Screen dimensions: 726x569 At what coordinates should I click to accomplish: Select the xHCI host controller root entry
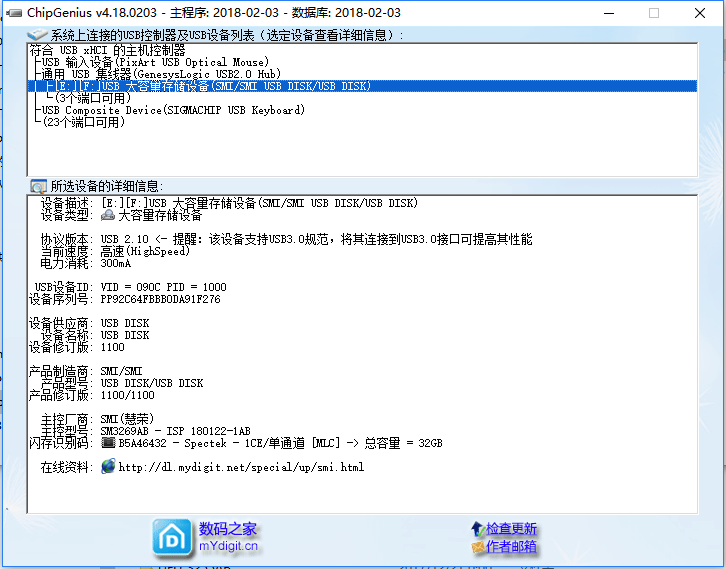pos(107,50)
